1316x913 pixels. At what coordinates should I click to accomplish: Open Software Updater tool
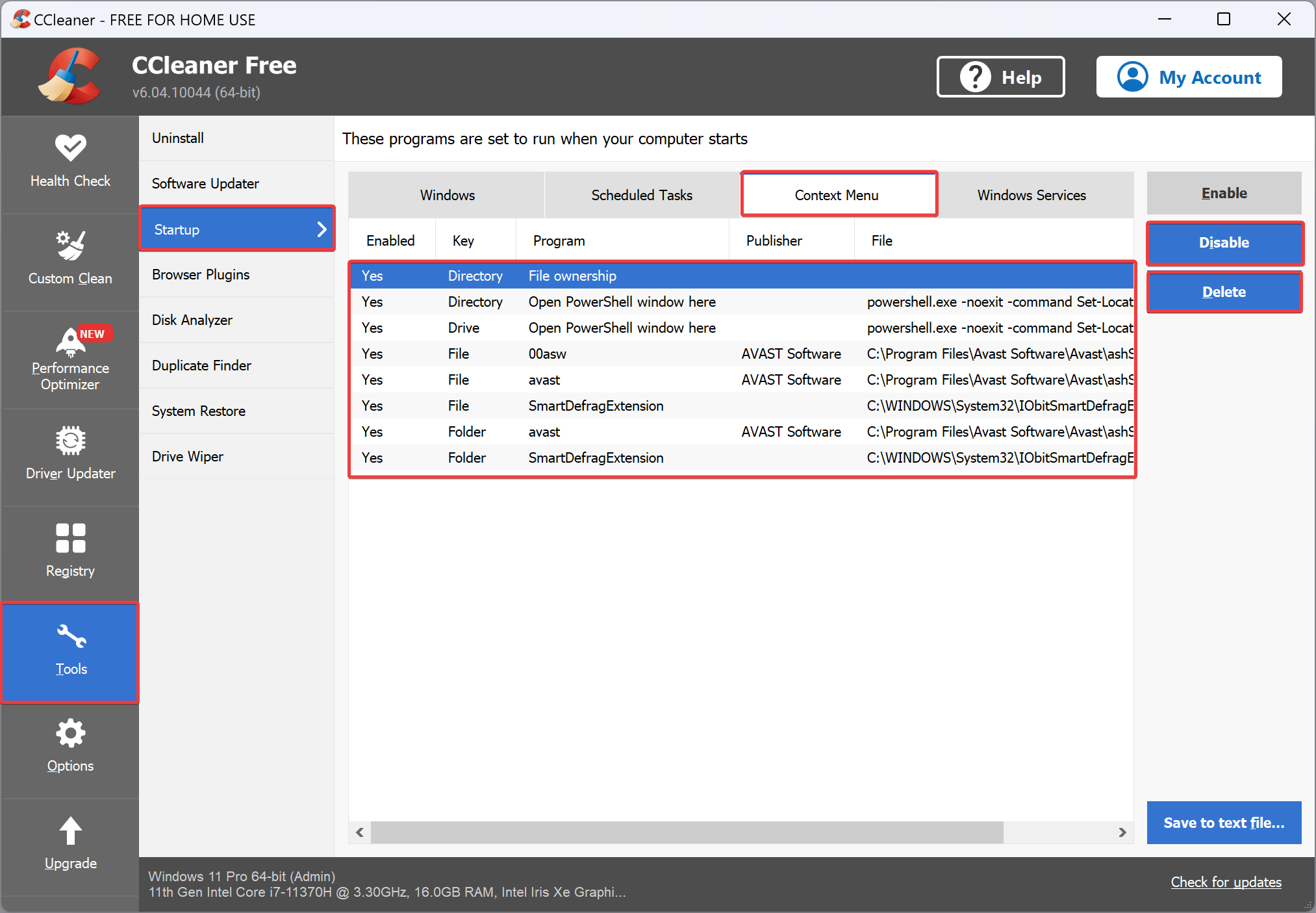click(236, 184)
